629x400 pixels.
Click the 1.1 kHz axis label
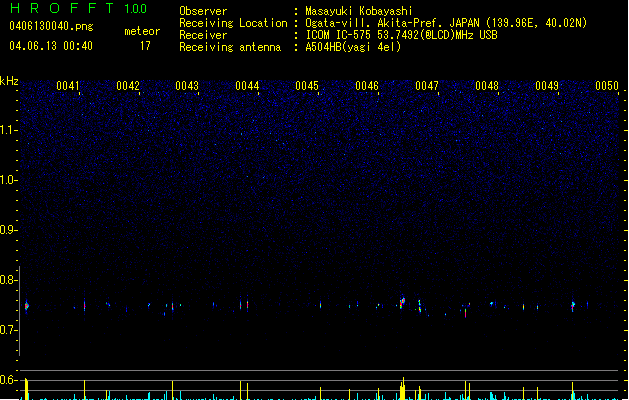coord(8,130)
